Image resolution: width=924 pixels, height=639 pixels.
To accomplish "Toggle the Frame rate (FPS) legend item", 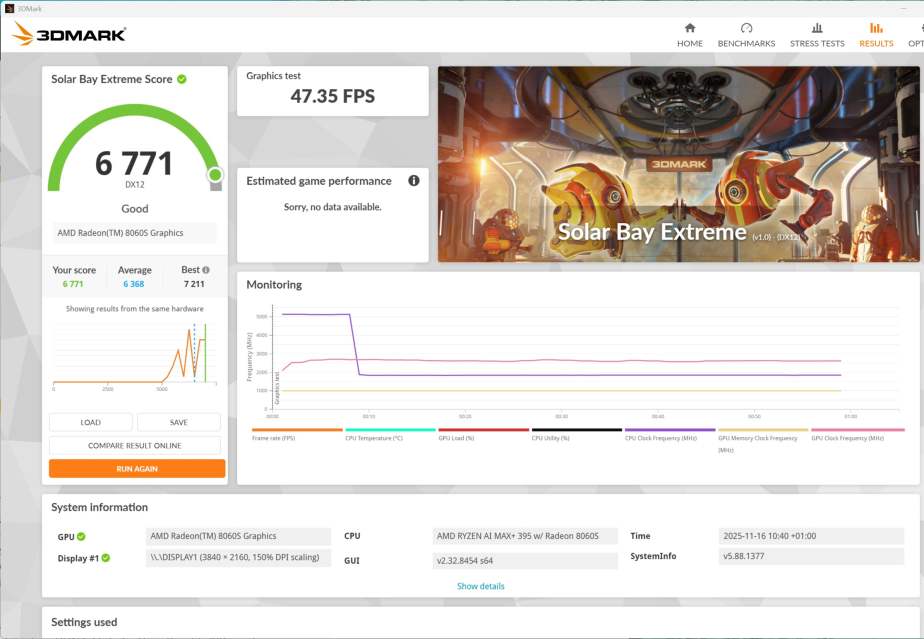I will coord(276,437).
